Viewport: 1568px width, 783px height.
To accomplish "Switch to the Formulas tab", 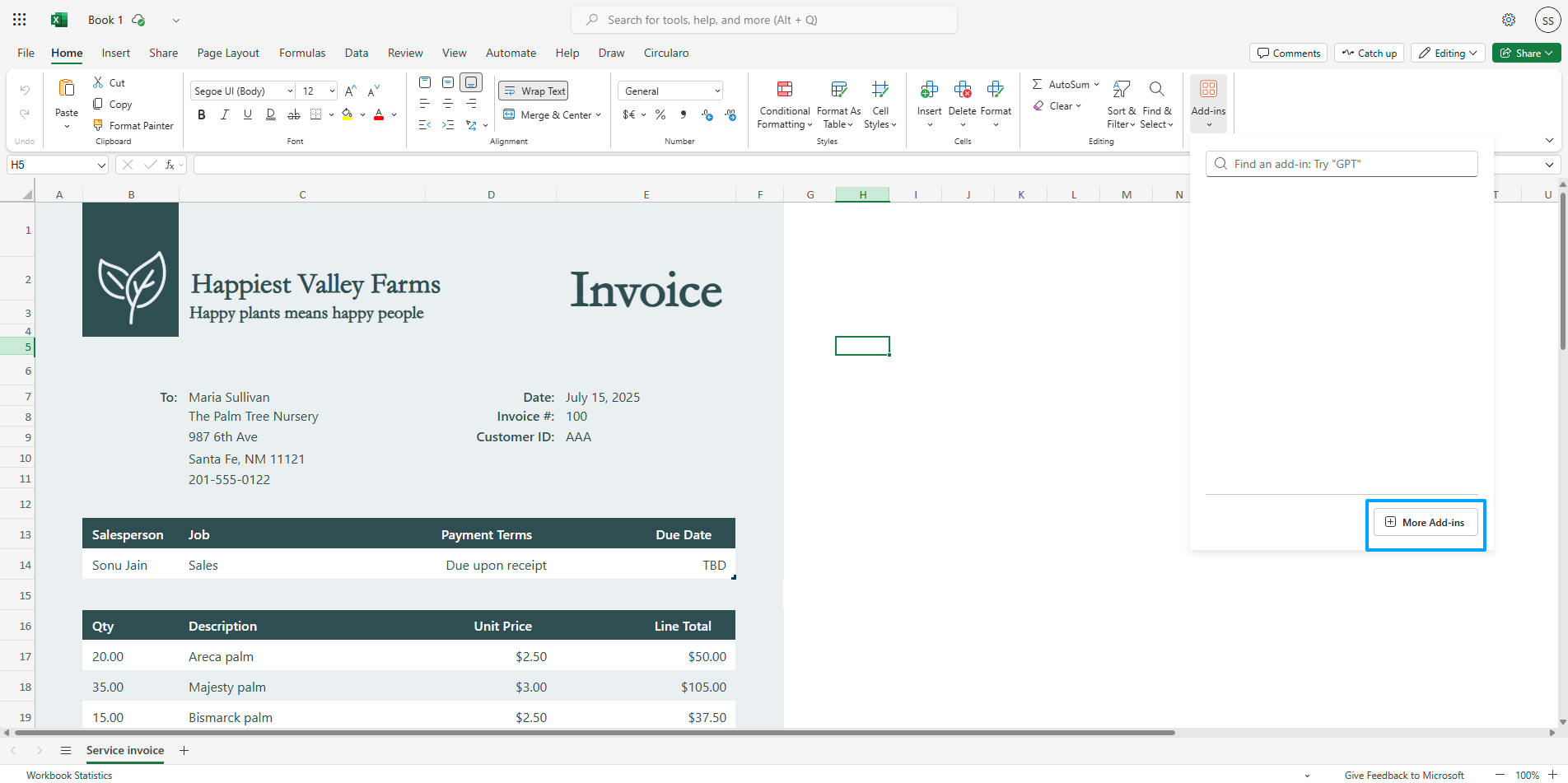I will tap(302, 53).
